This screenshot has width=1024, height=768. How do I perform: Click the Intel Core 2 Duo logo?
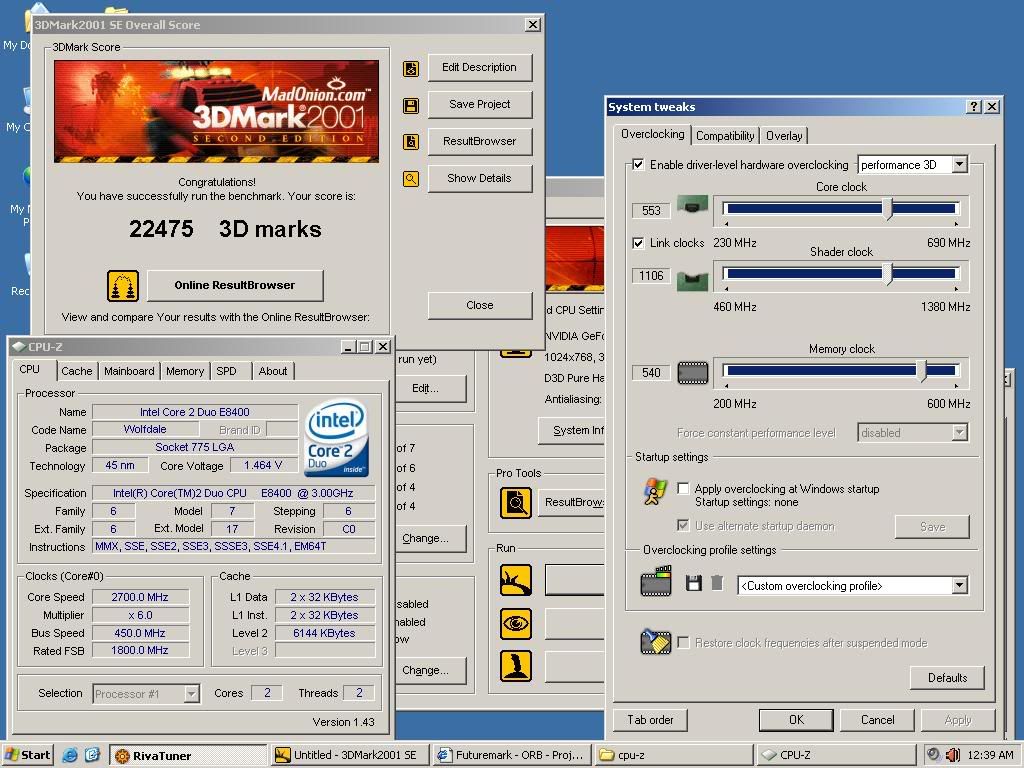pyautogui.click(x=337, y=438)
